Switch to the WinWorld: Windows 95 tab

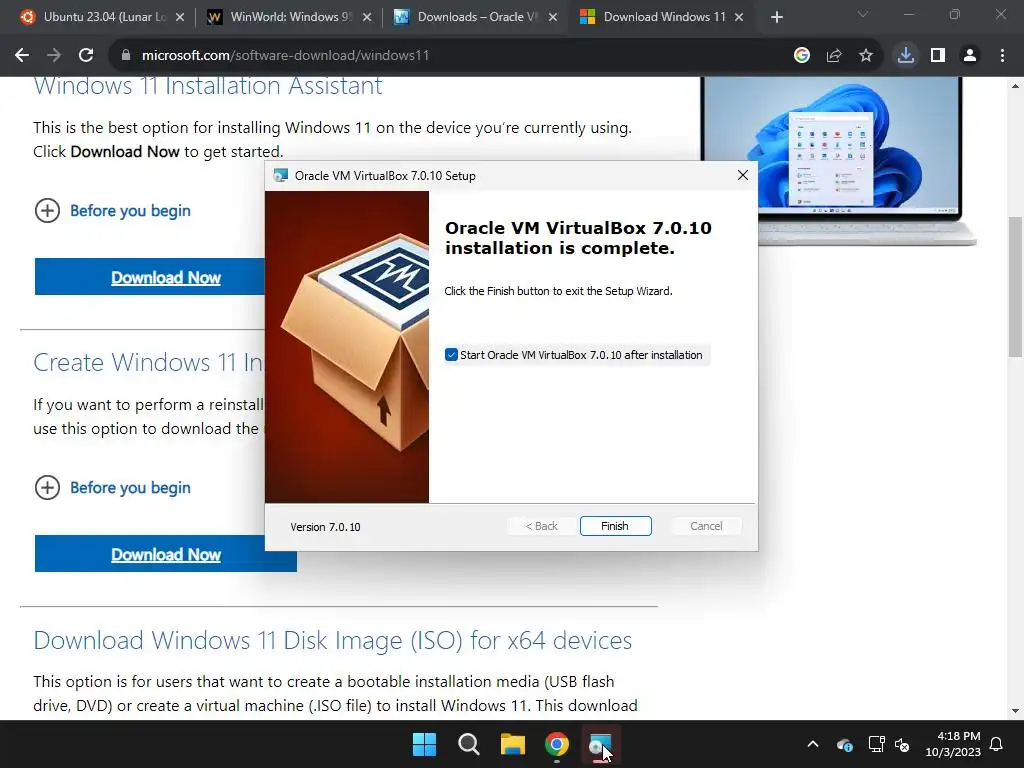click(x=290, y=17)
